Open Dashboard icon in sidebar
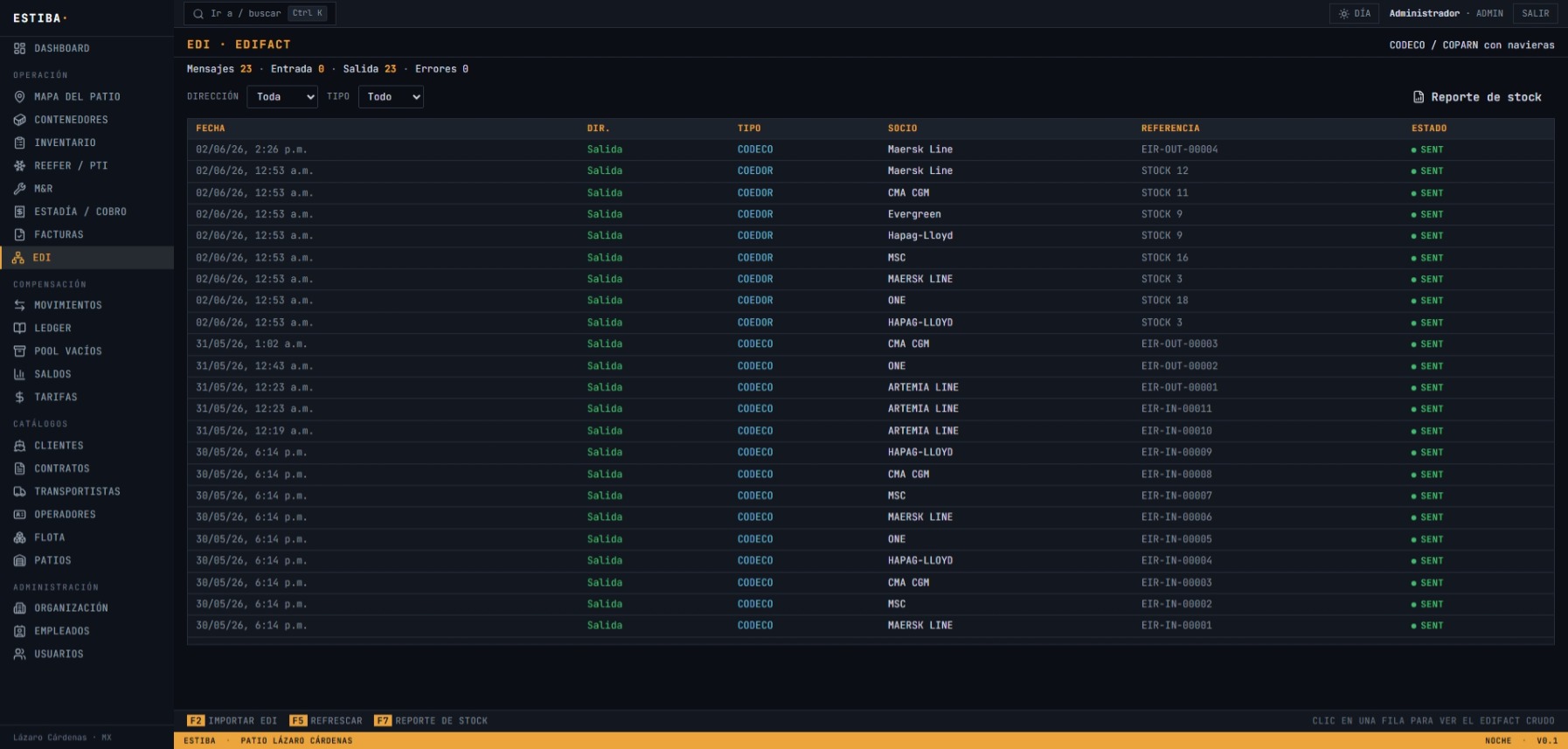1568x749 pixels. pos(19,48)
